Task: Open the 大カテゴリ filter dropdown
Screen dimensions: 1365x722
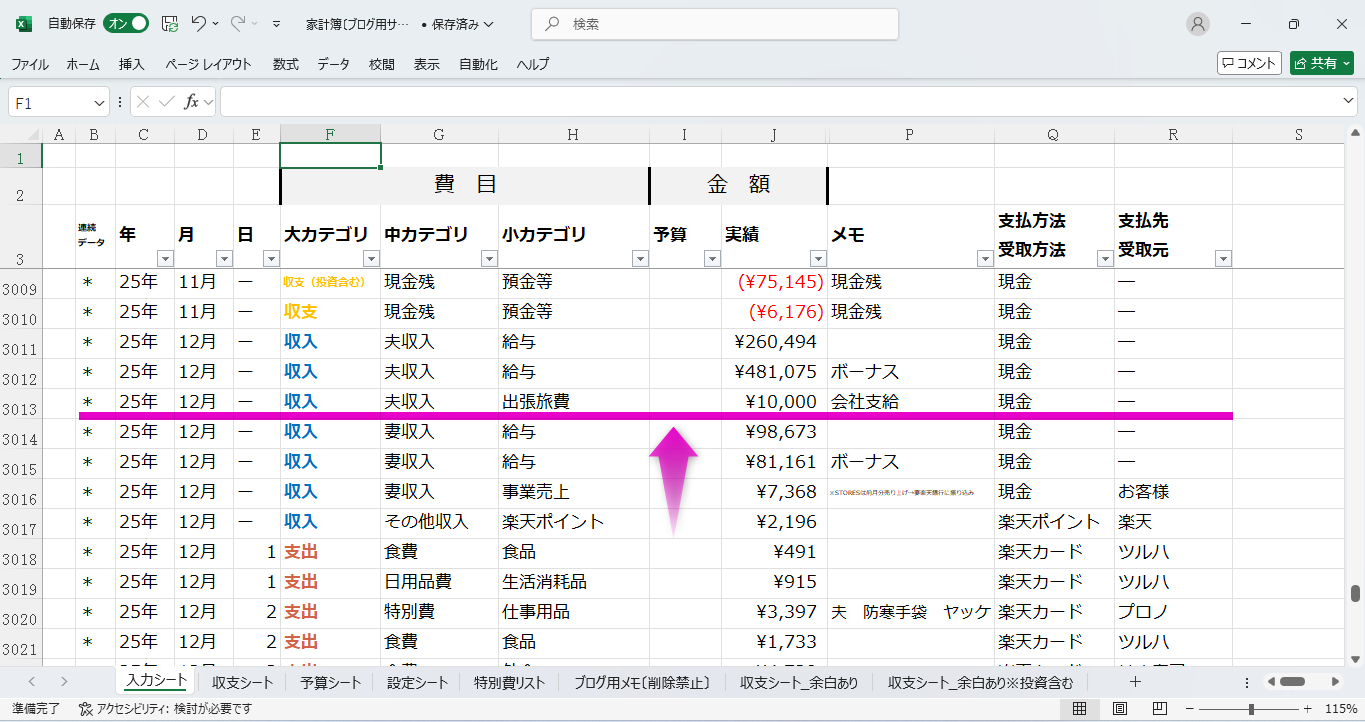Action: tap(370, 259)
